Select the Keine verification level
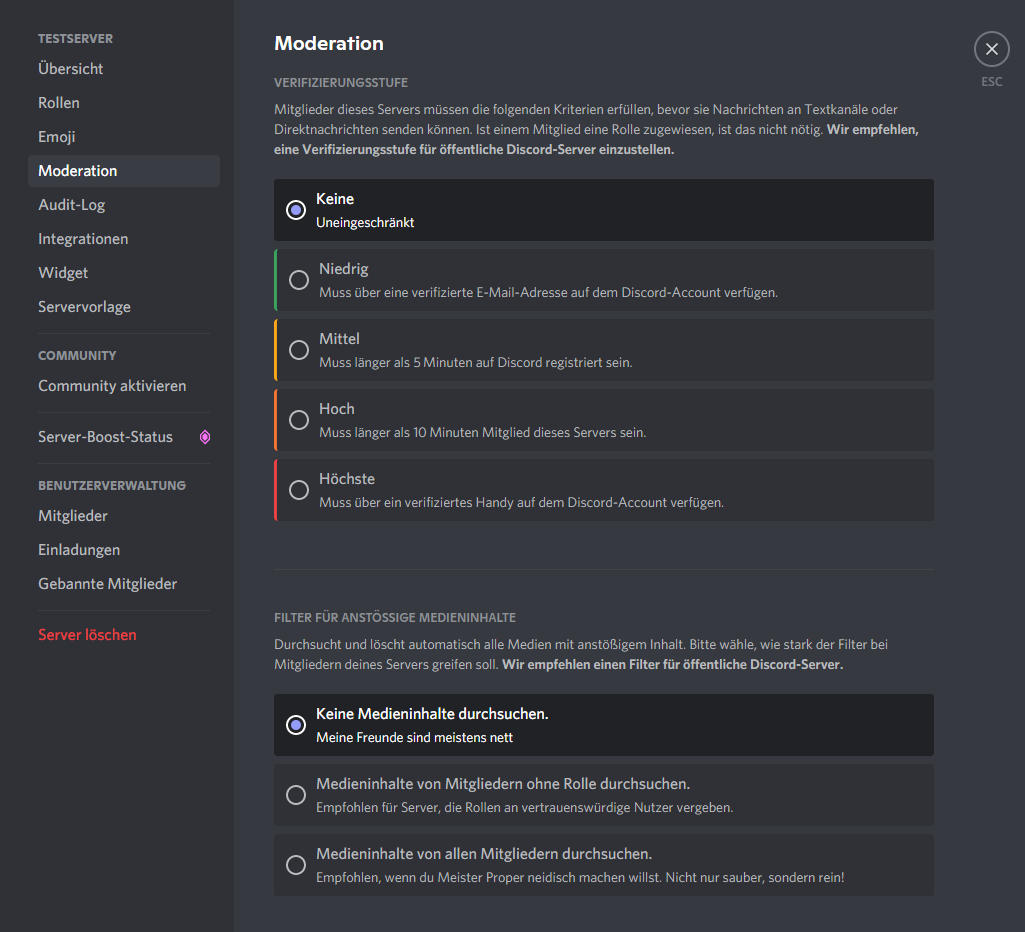This screenshot has width=1025, height=932. pyautogui.click(x=296, y=210)
